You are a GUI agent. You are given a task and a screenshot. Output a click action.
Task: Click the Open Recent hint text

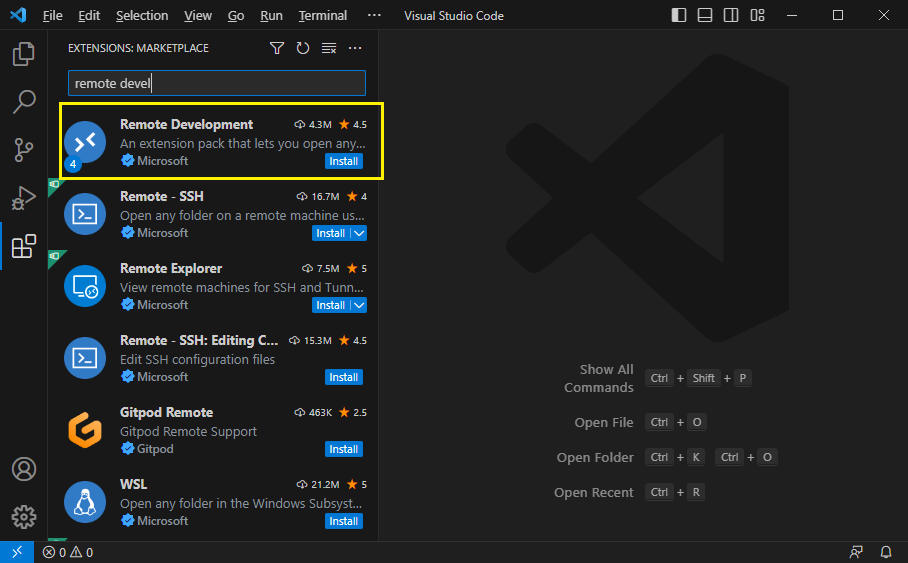click(594, 492)
